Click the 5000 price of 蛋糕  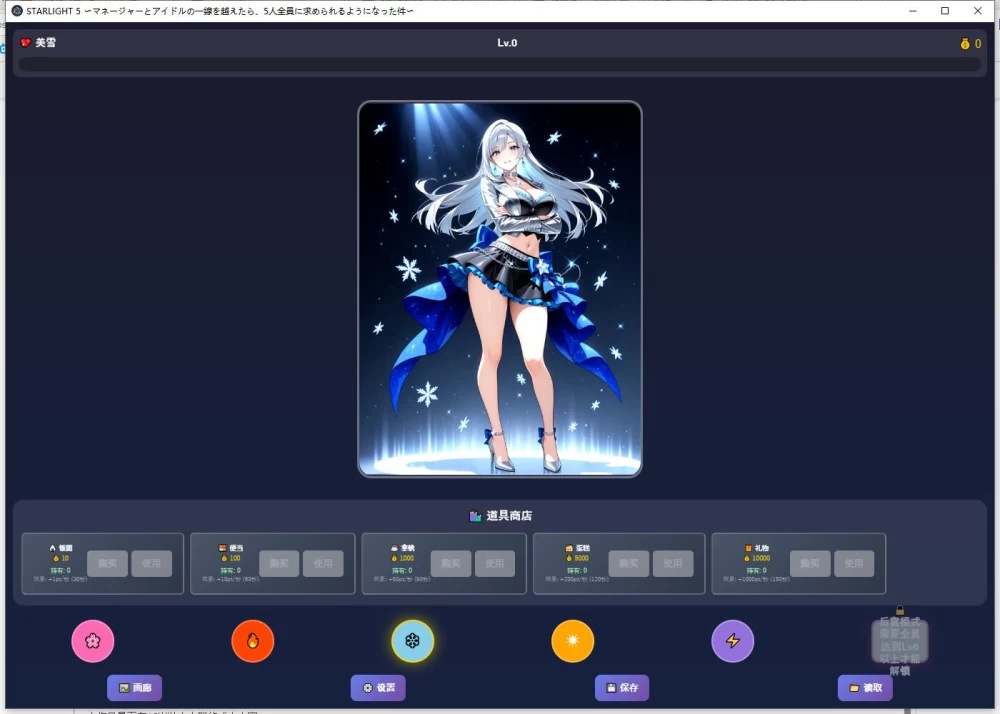coord(582,558)
